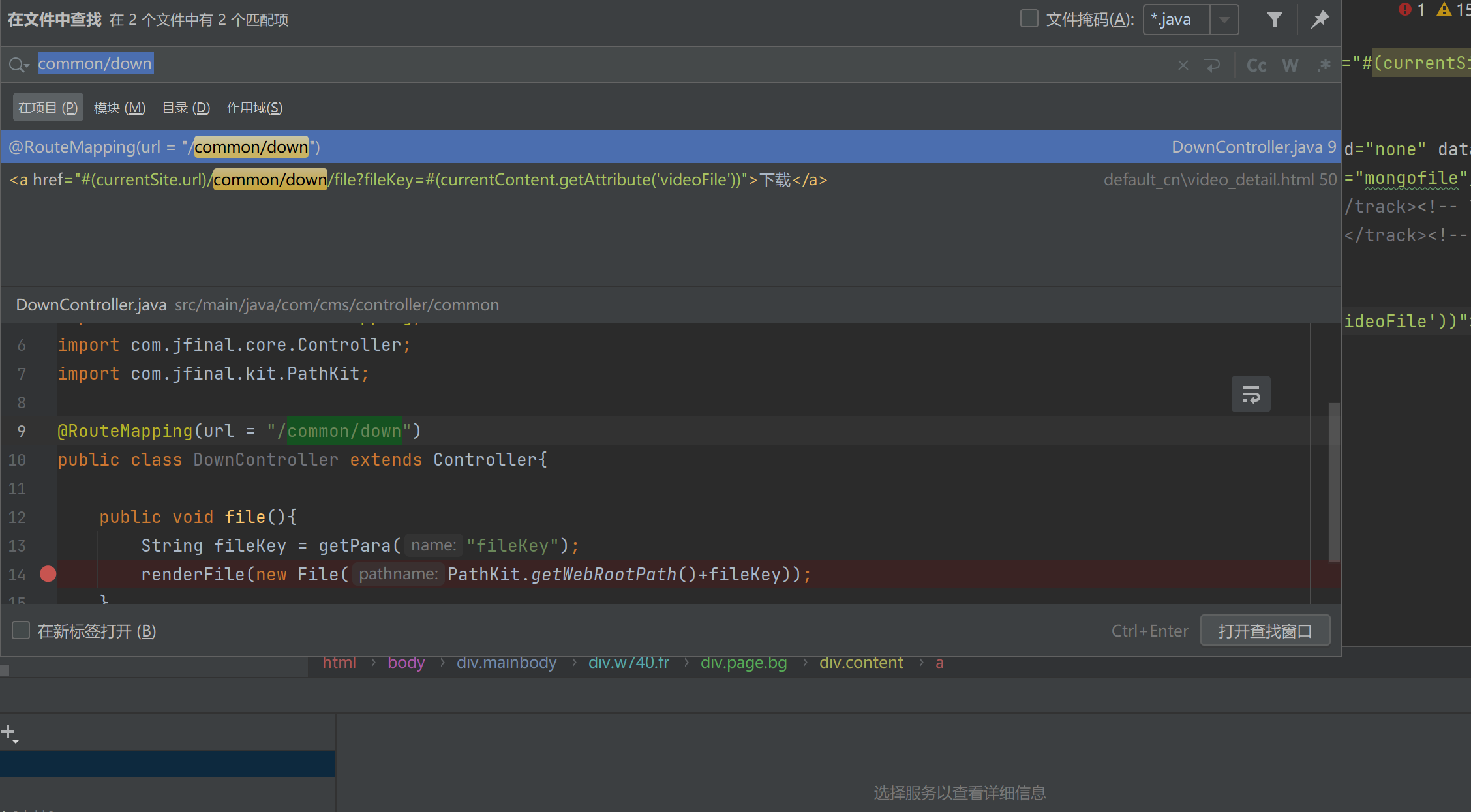The height and width of the screenshot is (812, 1471).
Task: Click DownController class name on line 10
Action: [x=265, y=460]
